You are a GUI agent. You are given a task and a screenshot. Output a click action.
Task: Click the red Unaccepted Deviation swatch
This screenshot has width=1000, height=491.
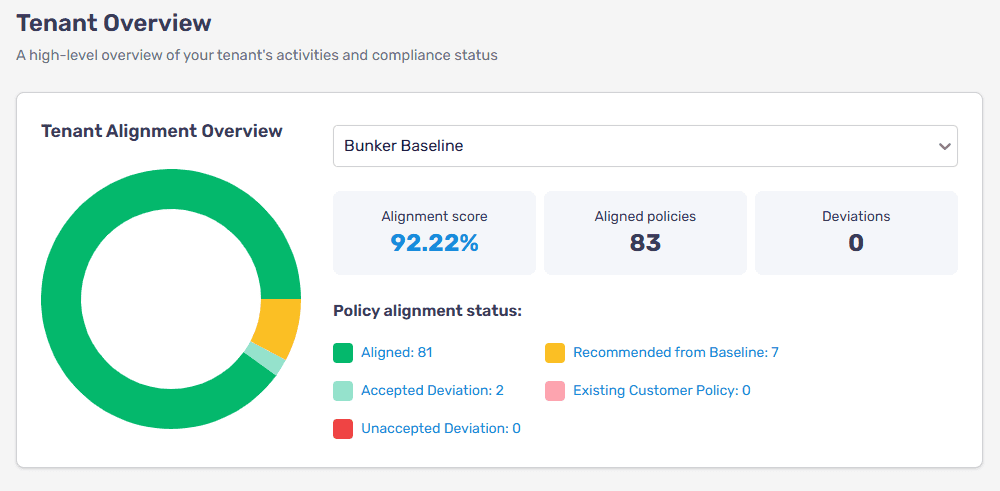coord(343,429)
